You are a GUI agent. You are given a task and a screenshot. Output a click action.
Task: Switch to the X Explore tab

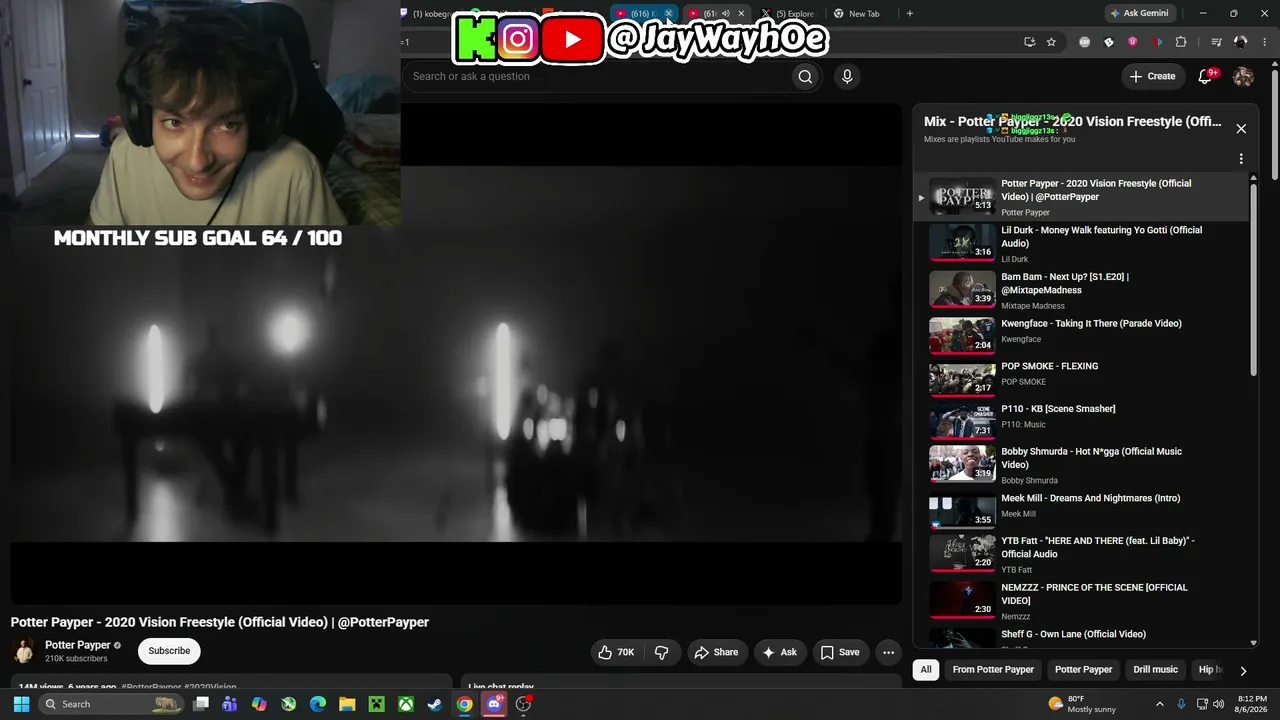(x=787, y=14)
